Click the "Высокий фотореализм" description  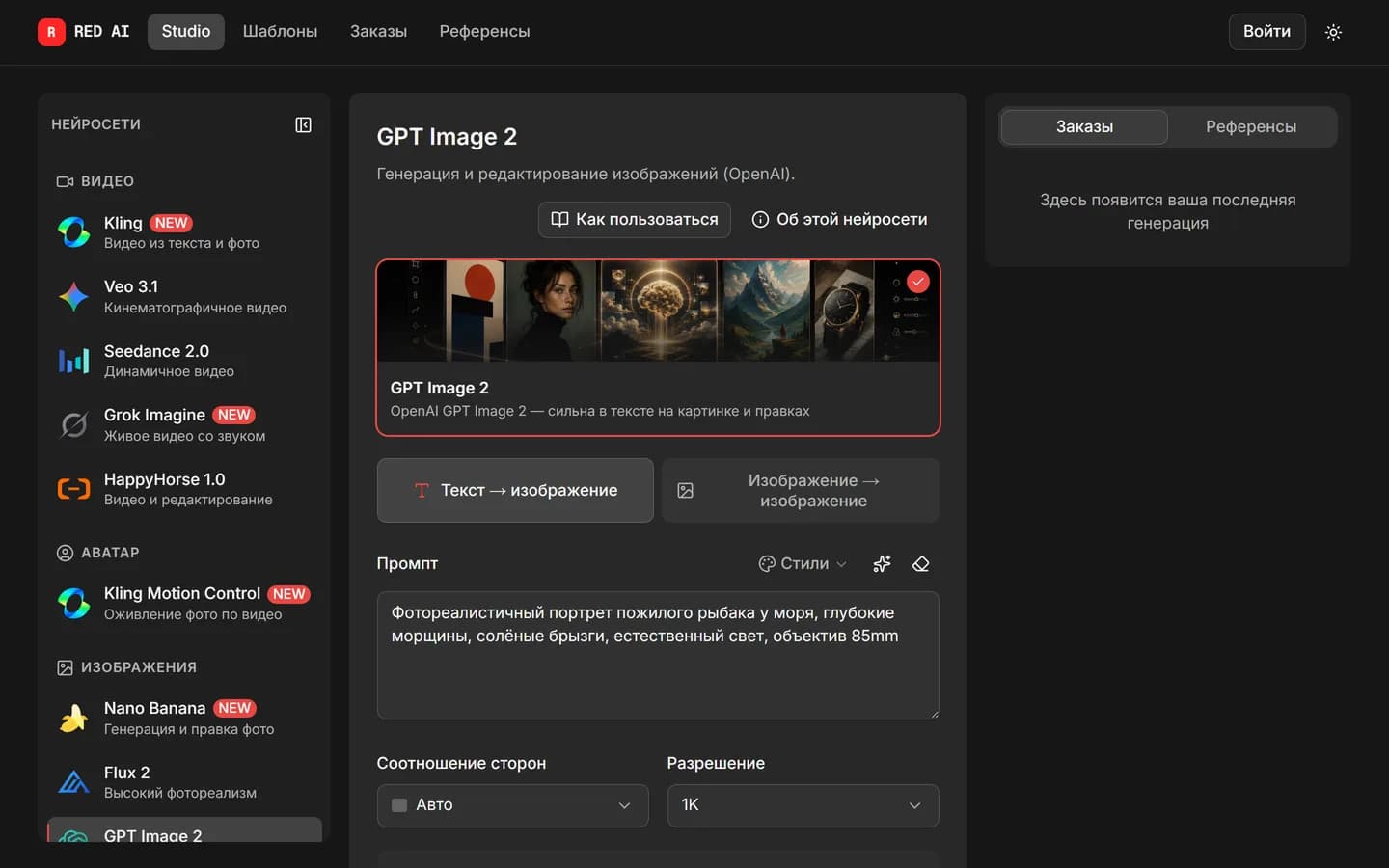pos(180,793)
